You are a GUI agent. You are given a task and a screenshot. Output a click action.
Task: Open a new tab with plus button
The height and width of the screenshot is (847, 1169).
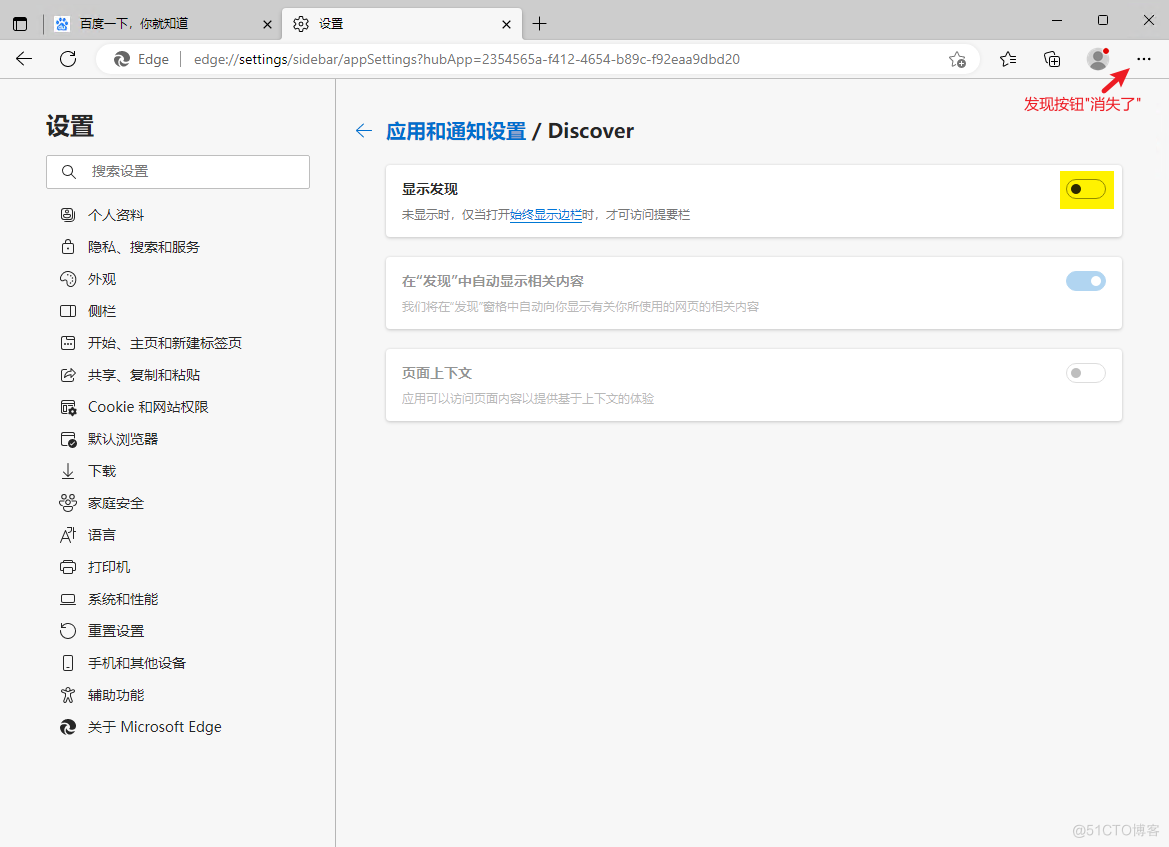540,23
